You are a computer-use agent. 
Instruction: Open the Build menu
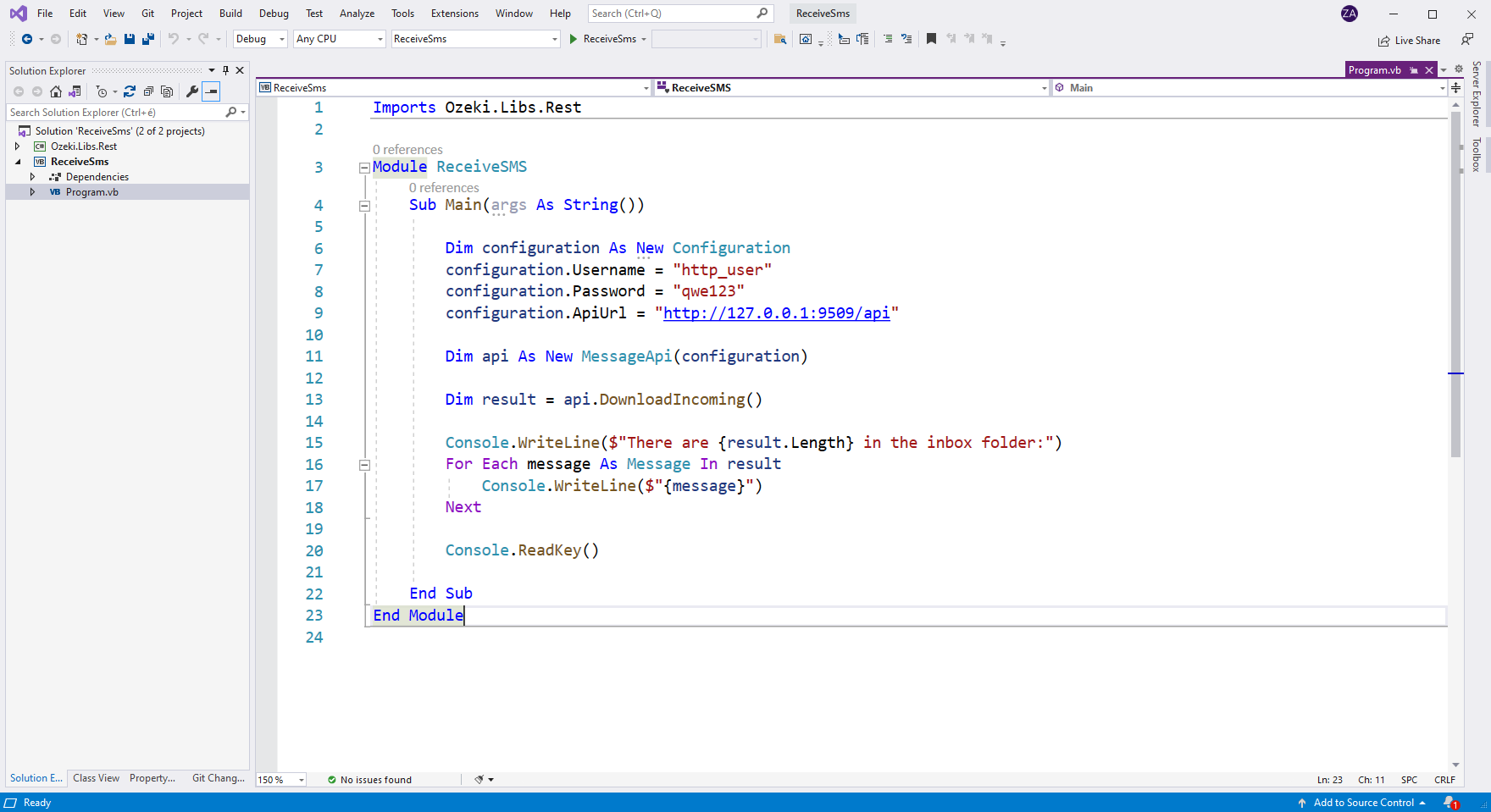pyautogui.click(x=230, y=14)
